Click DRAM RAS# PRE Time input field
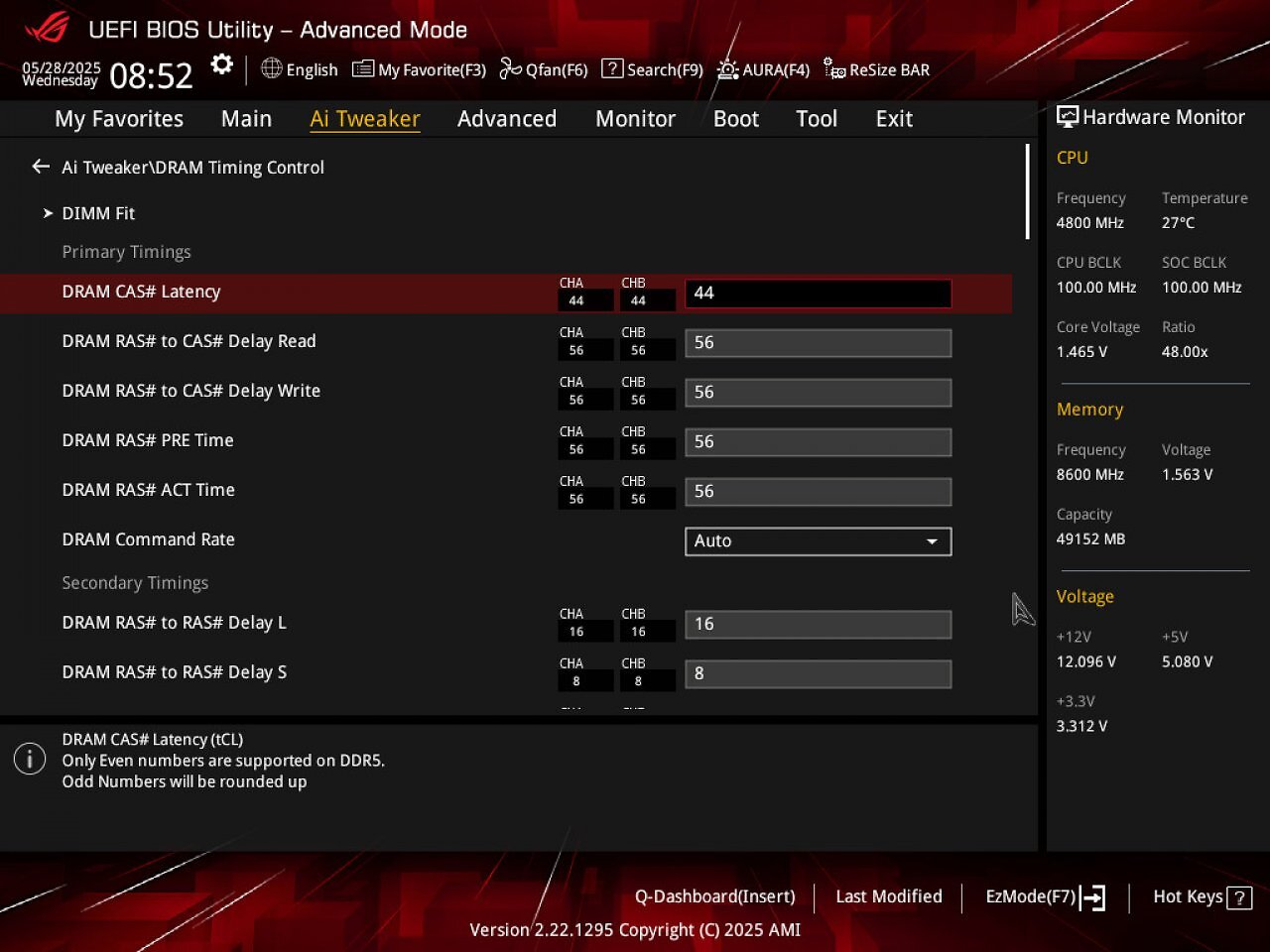This screenshot has height=952, width=1270. 818,442
